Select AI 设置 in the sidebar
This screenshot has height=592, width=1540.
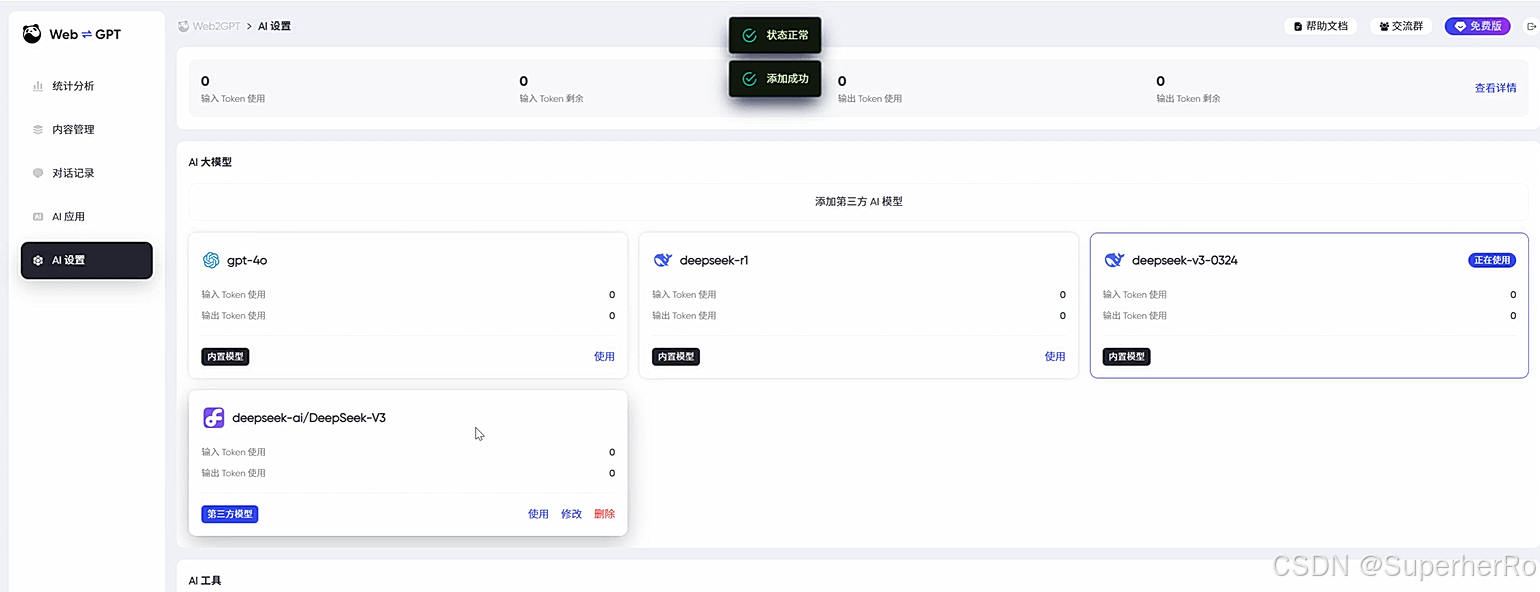click(x=87, y=260)
